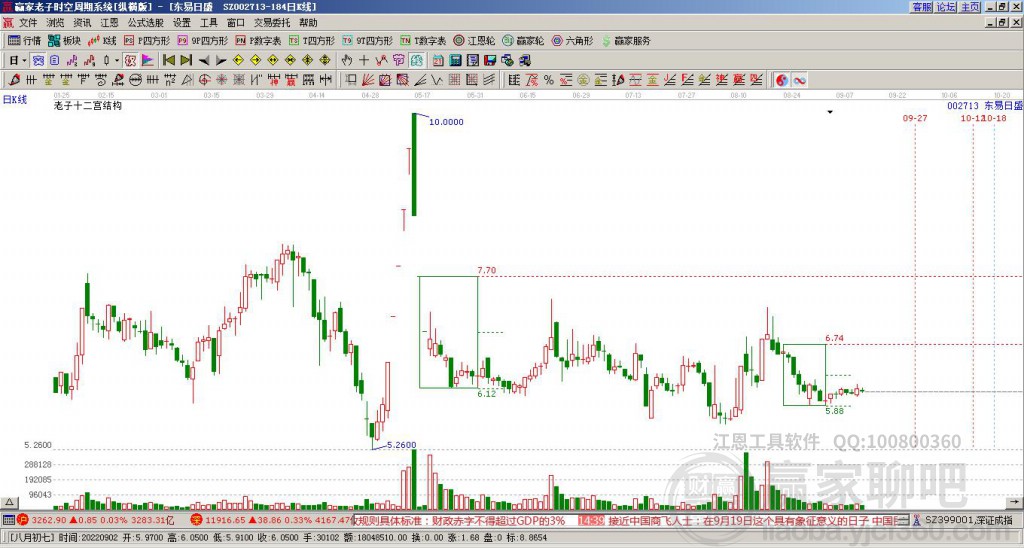The image size is (1024, 548).
Task: Jump to first bar icon
Action: point(168,61)
